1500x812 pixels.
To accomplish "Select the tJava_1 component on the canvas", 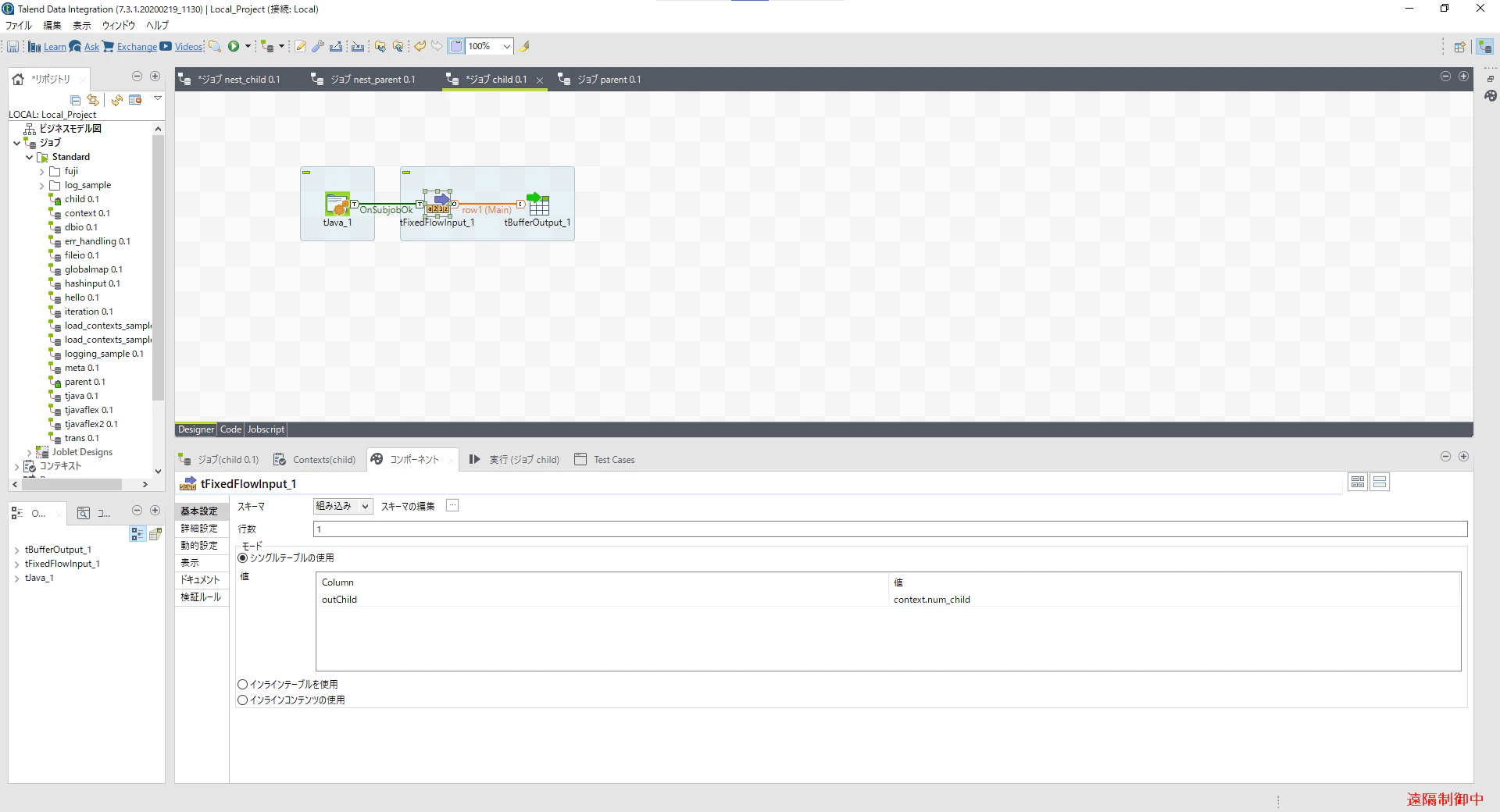I will [337, 205].
